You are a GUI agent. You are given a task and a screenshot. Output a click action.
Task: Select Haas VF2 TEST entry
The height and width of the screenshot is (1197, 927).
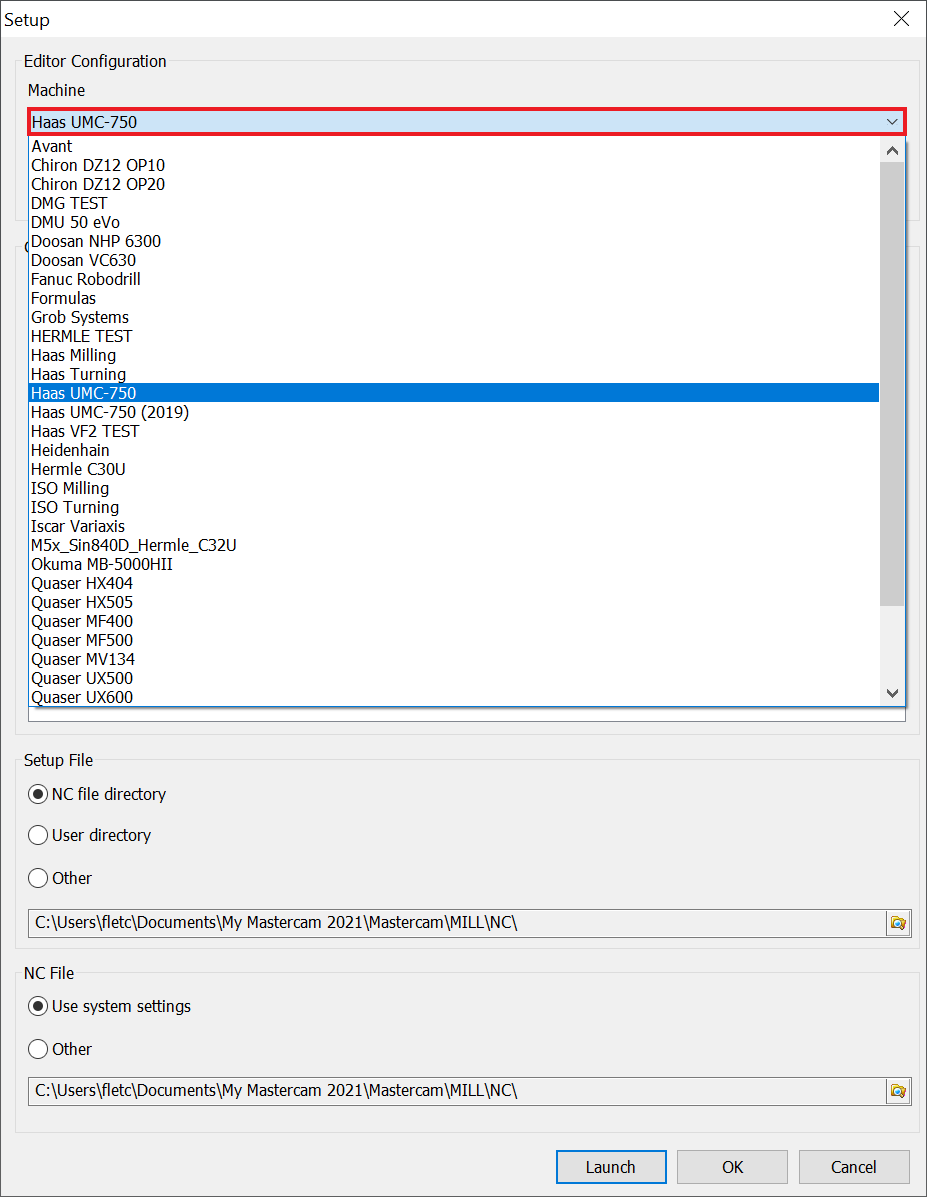[x=454, y=431]
